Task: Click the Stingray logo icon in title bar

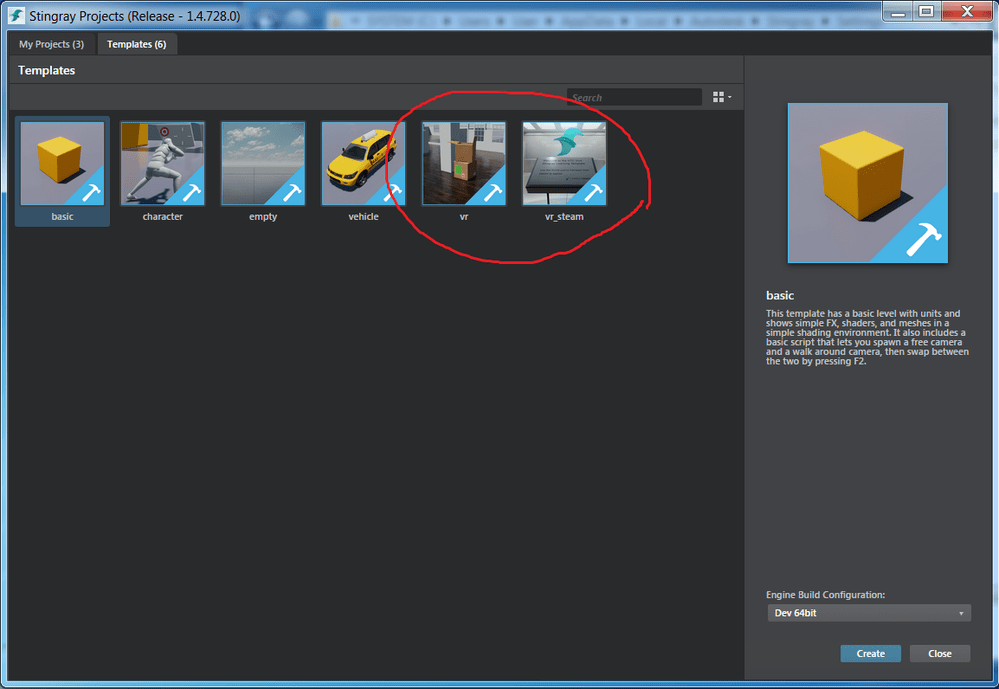Action: (16, 15)
